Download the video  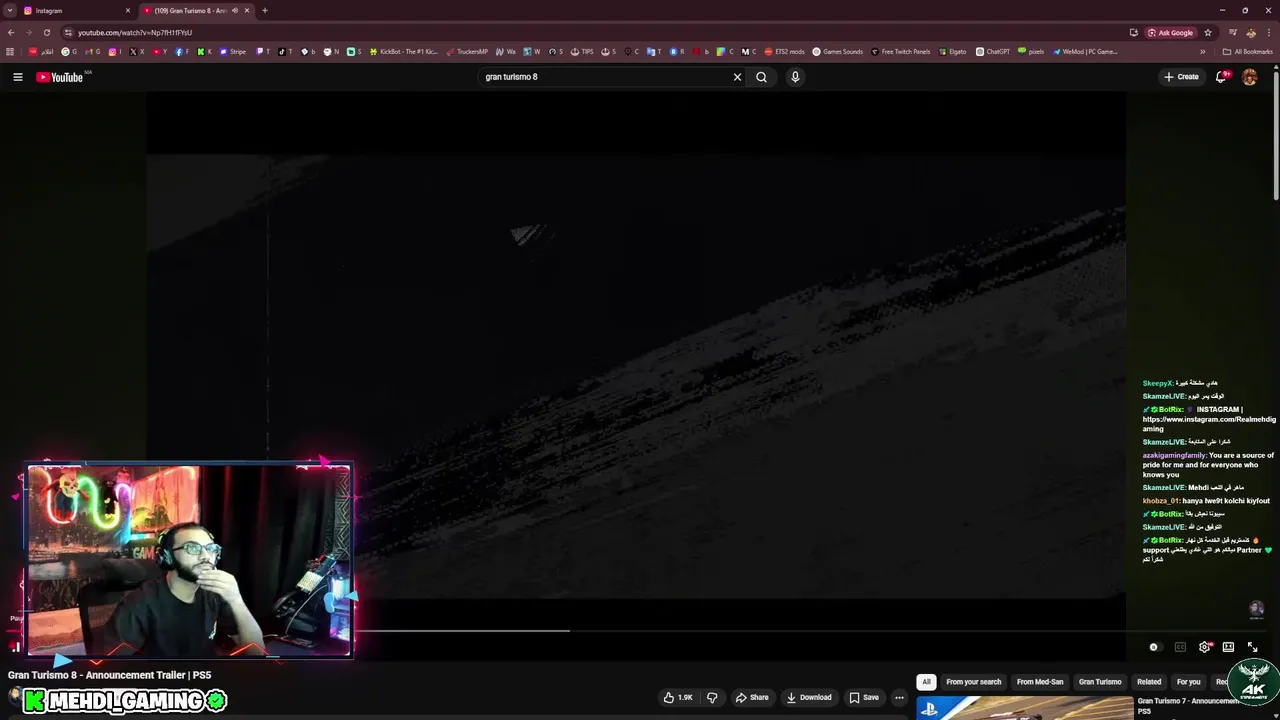[x=809, y=697]
